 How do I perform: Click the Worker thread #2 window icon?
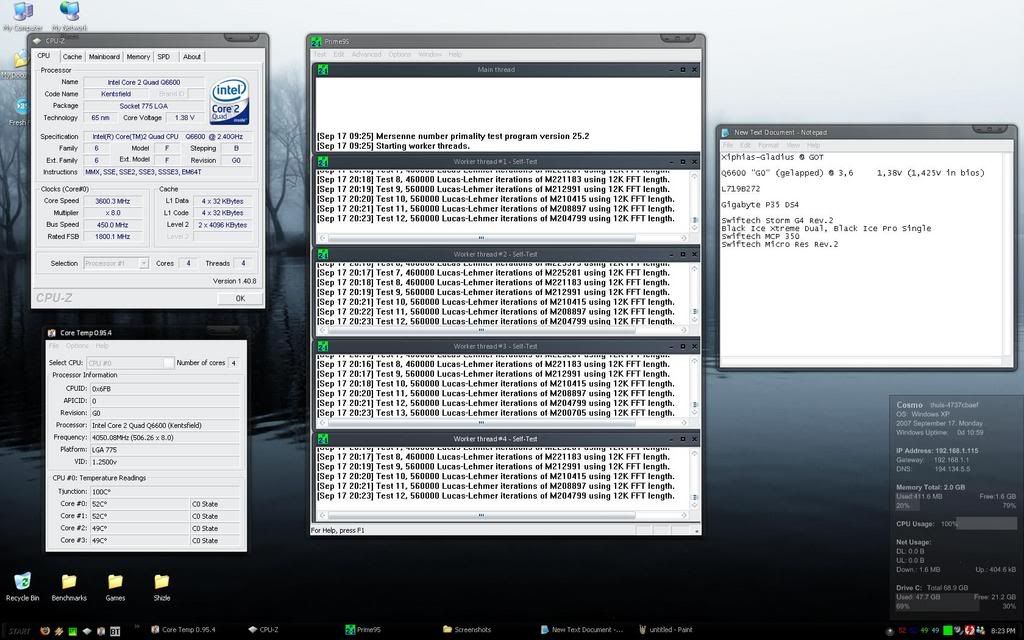[323, 254]
